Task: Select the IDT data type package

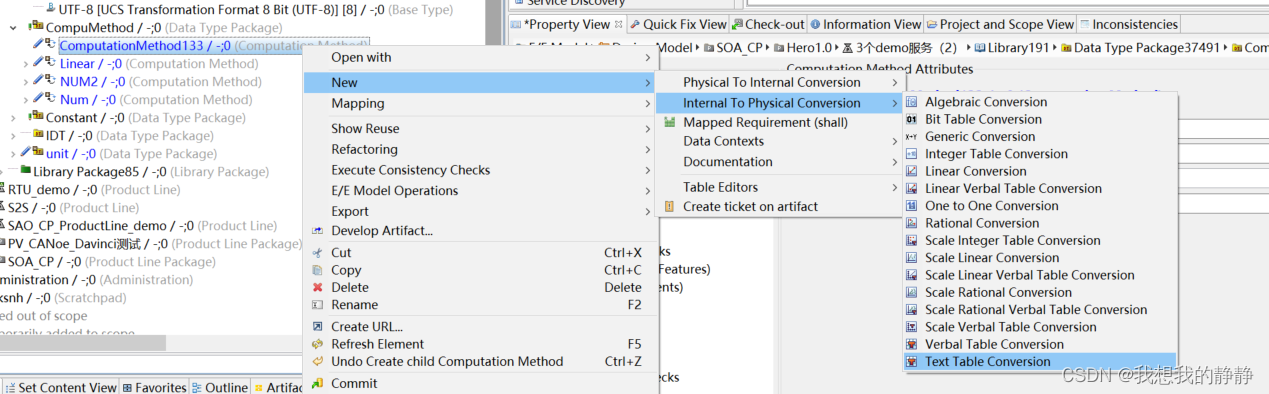Action: pos(129,136)
